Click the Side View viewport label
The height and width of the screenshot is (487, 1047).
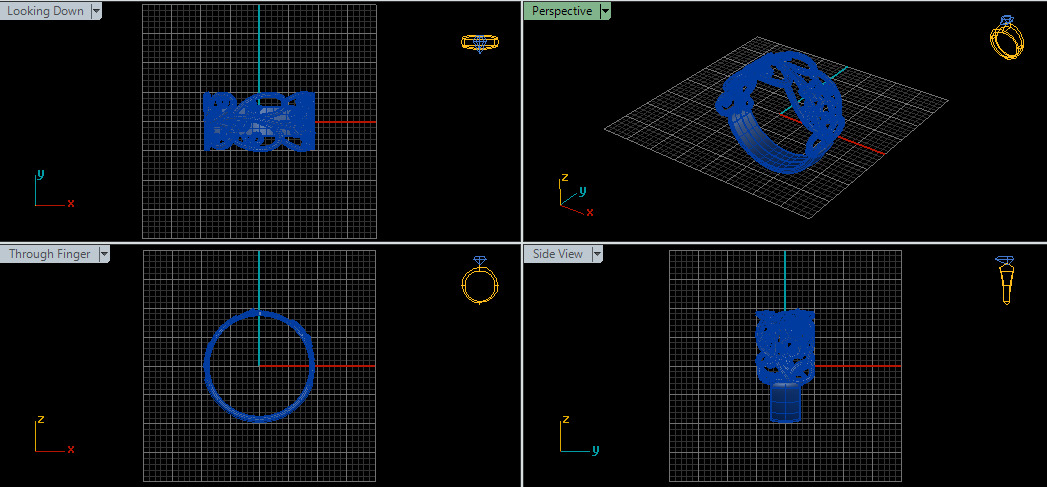click(x=557, y=254)
